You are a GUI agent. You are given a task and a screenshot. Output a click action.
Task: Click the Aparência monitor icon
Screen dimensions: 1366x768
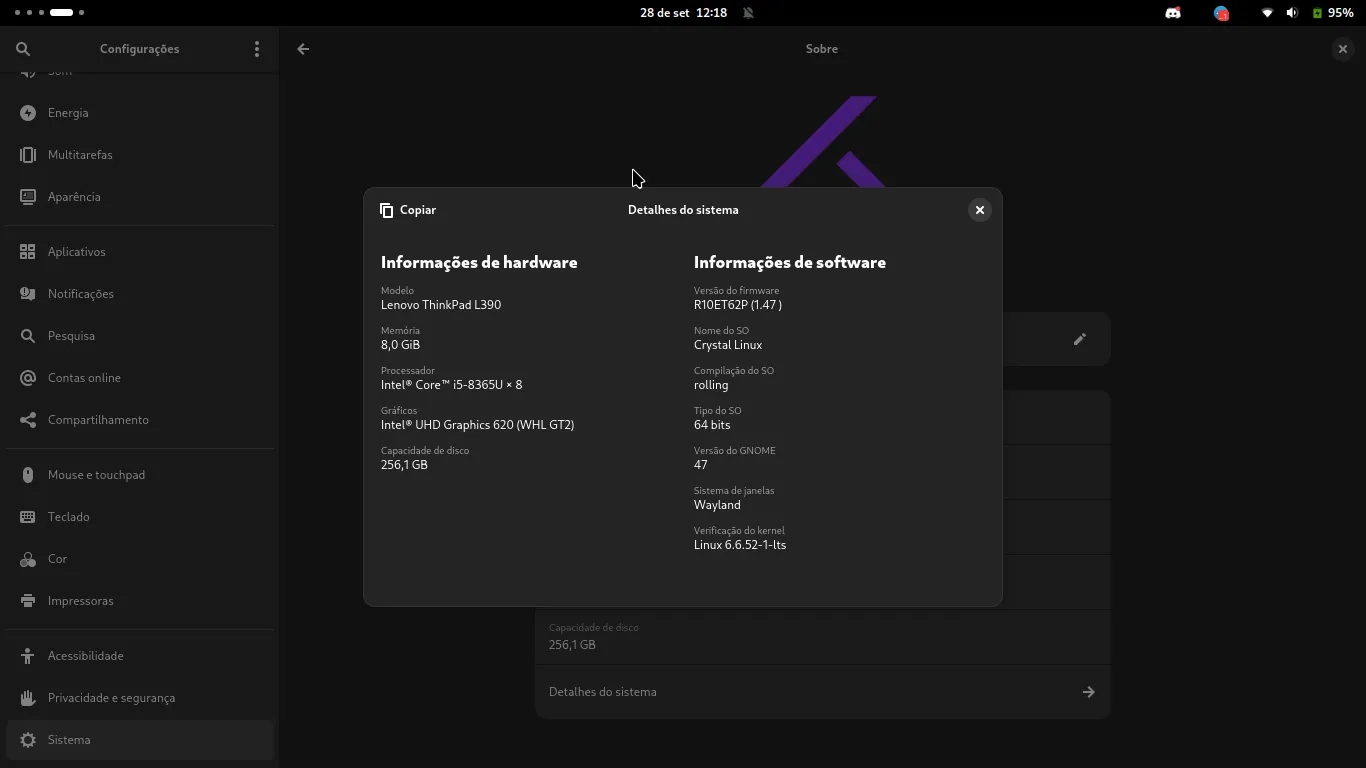[x=28, y=197]
